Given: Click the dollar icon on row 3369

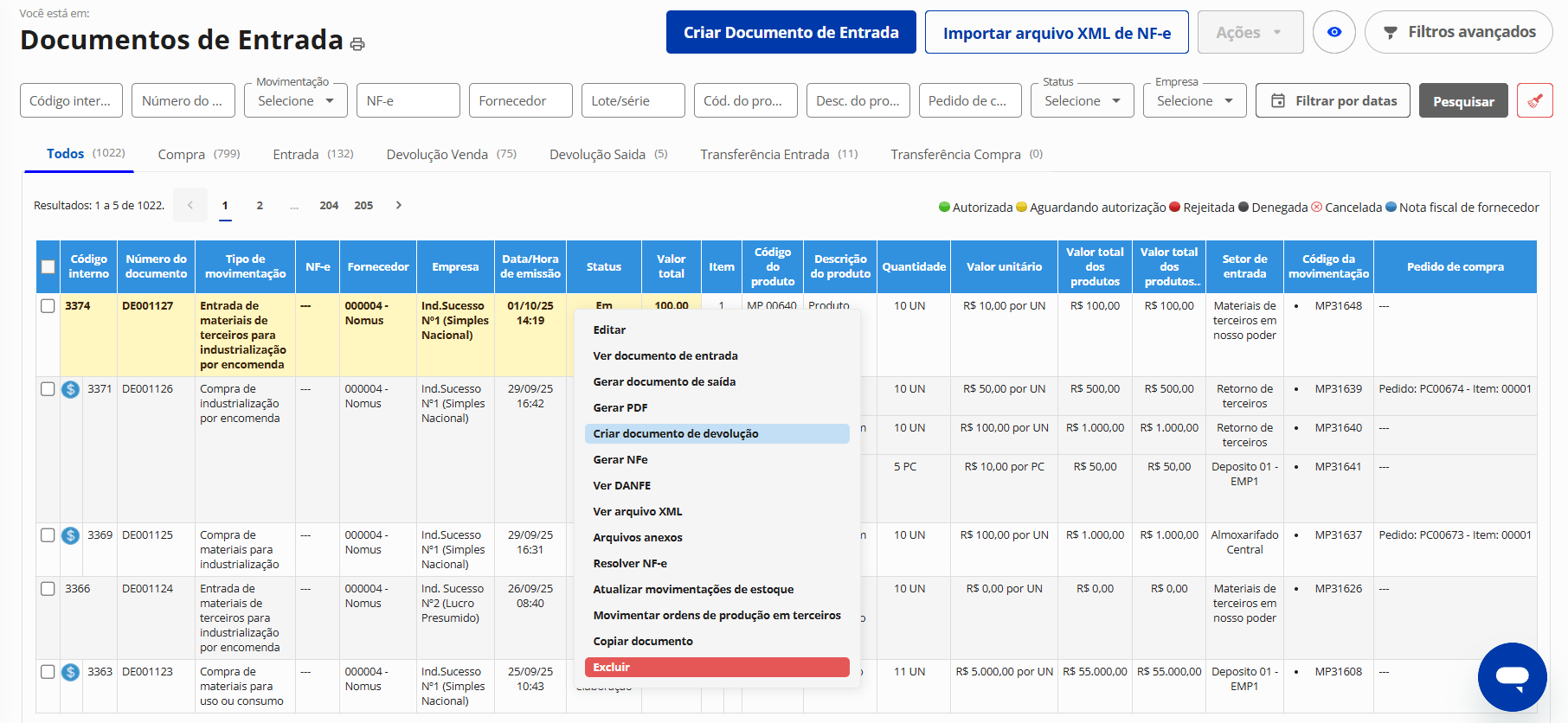Looking at the screenshot, I should [71, 535].
